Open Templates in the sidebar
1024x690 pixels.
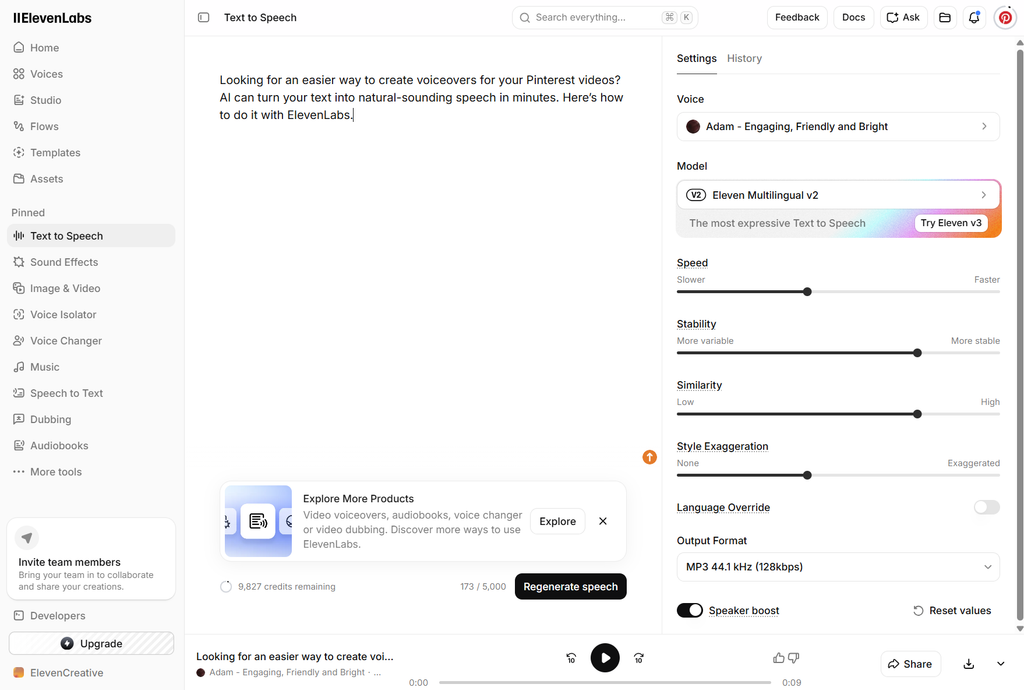91,152
